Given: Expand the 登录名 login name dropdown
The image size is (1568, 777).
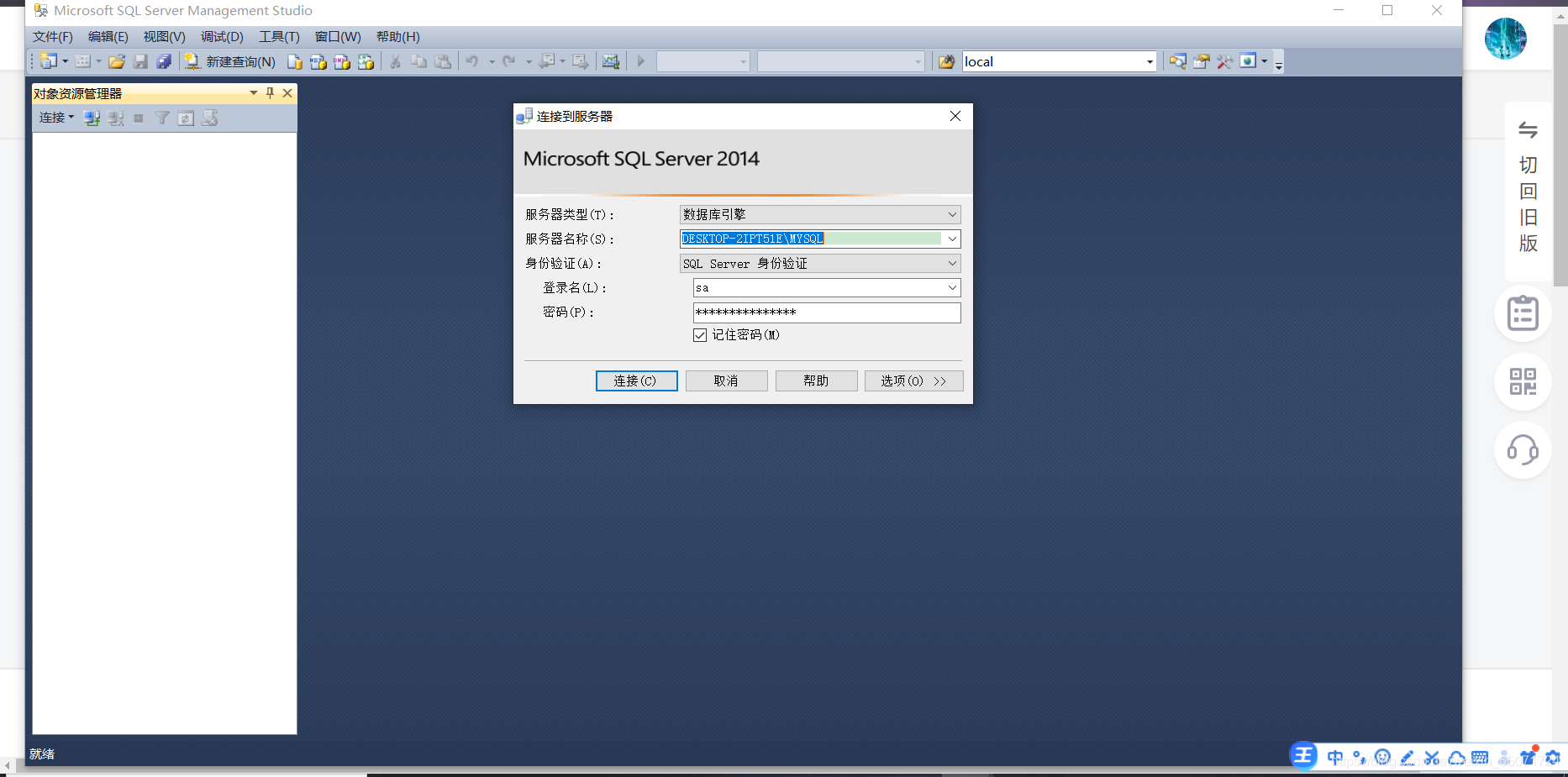Looking at the screenshot, I should [952, 287].
